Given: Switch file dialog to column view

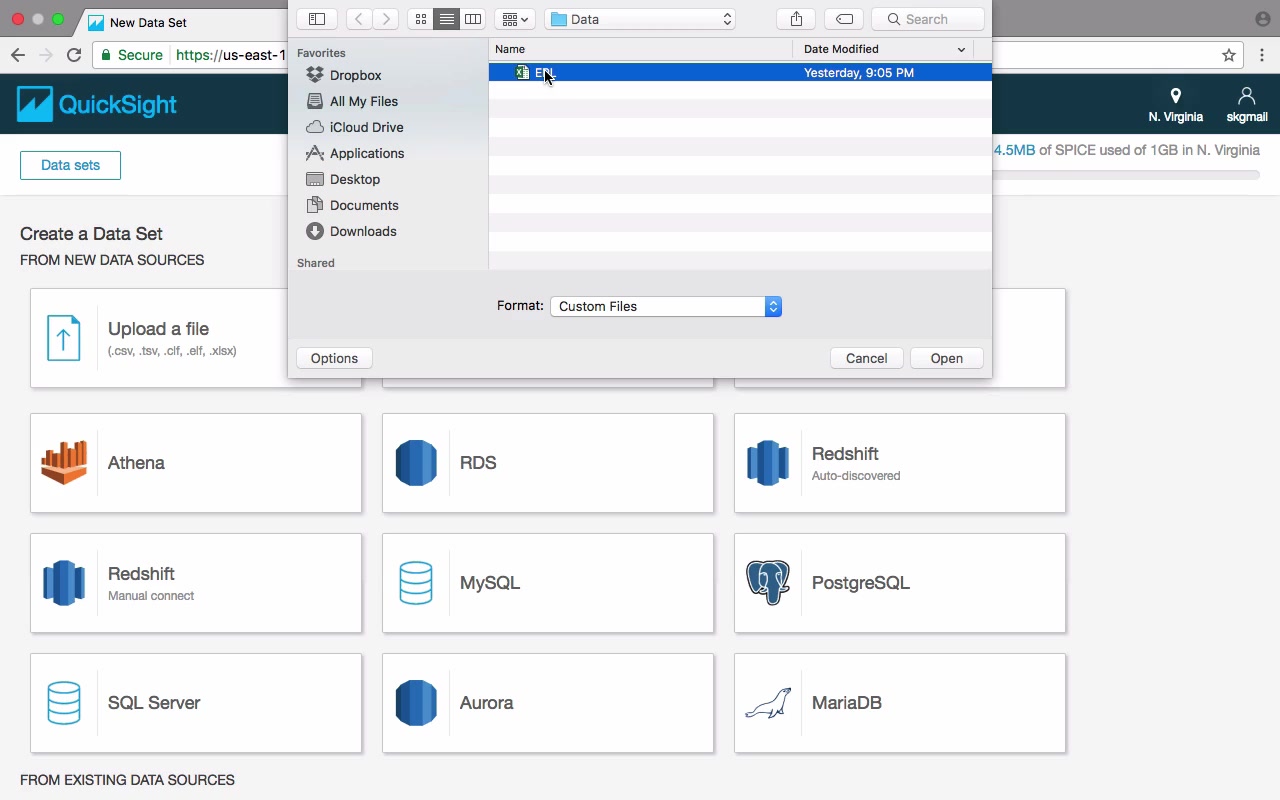Looking at the screenshot, I should [473, 19].
